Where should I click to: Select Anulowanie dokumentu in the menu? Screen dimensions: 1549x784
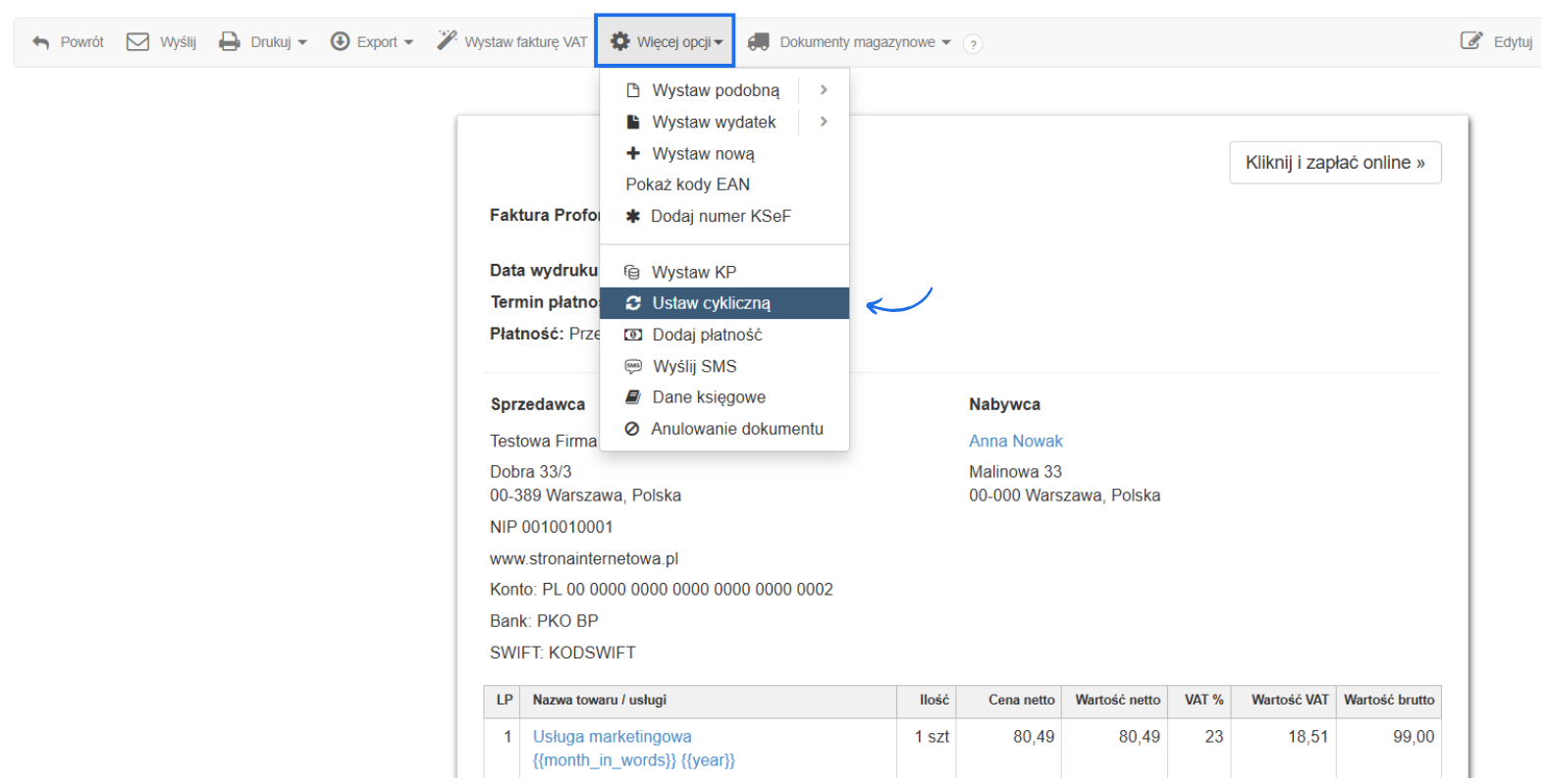pos(736,429)
